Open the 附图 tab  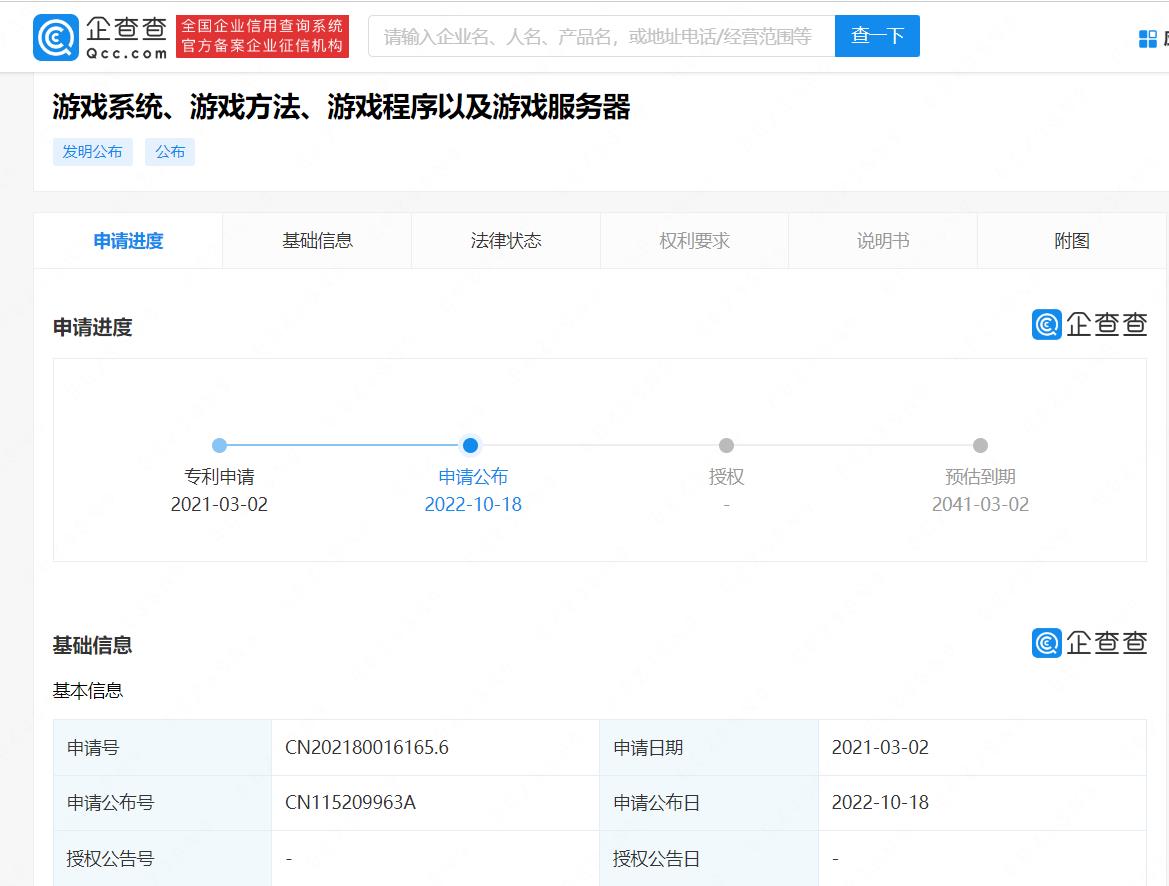[1070, 240]
